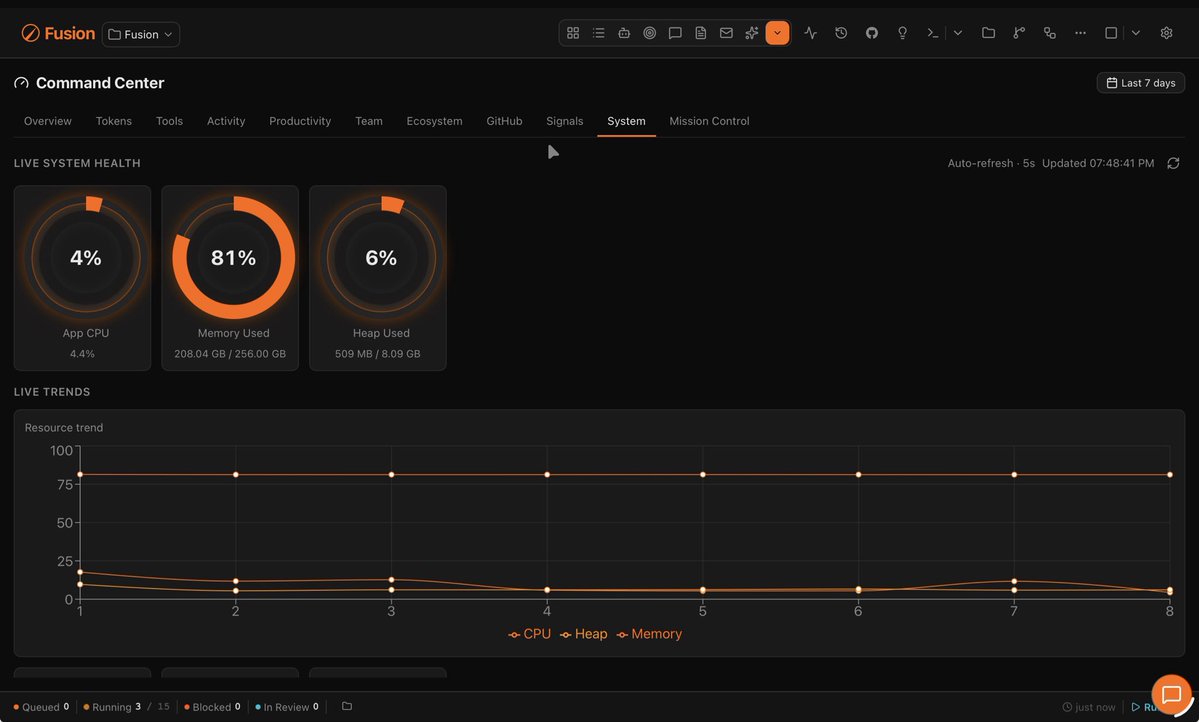This screenshot has height=722, width=1199.
Task: Open the robot agents icon
Action: [624, 33]
